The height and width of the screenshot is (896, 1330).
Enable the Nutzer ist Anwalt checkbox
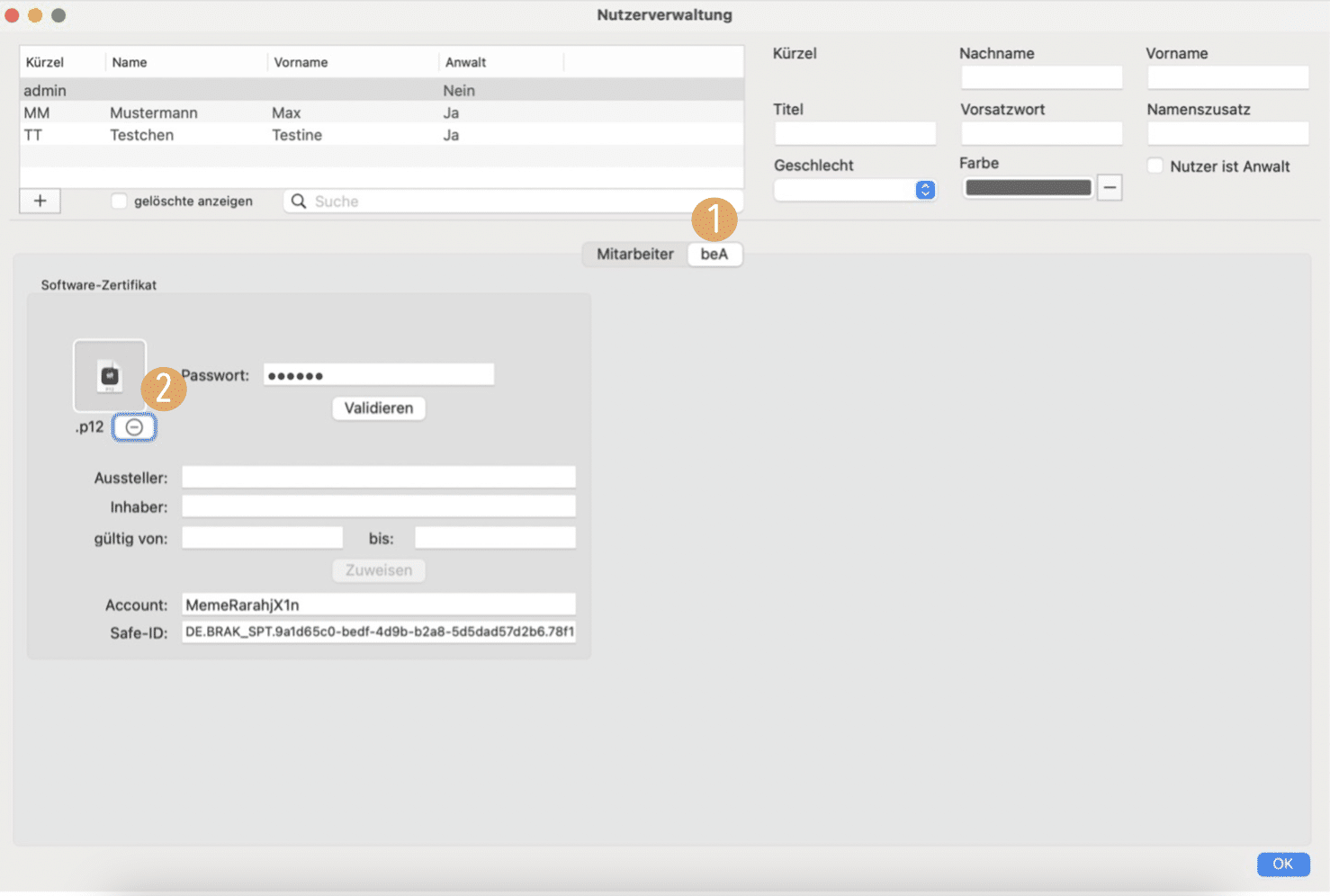point(1155,166)
